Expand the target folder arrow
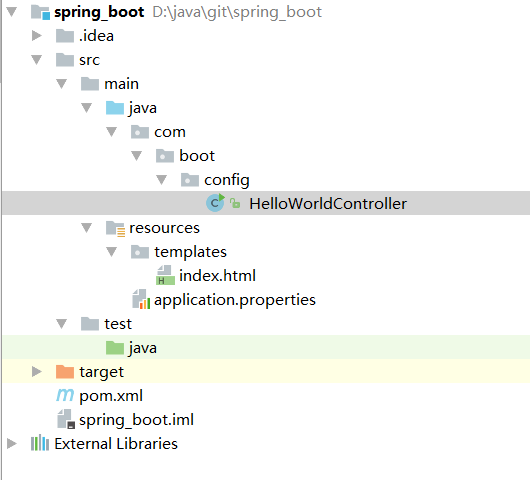This screenshot has width=530, height=480. 37,371
